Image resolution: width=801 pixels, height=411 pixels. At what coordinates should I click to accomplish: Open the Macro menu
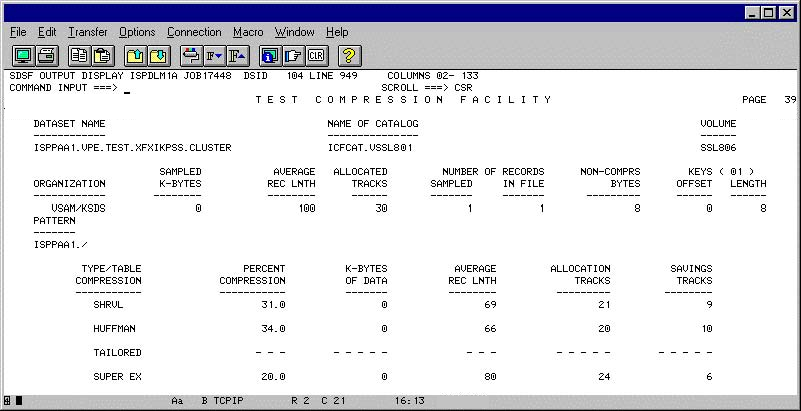click(x=248, y=32)
